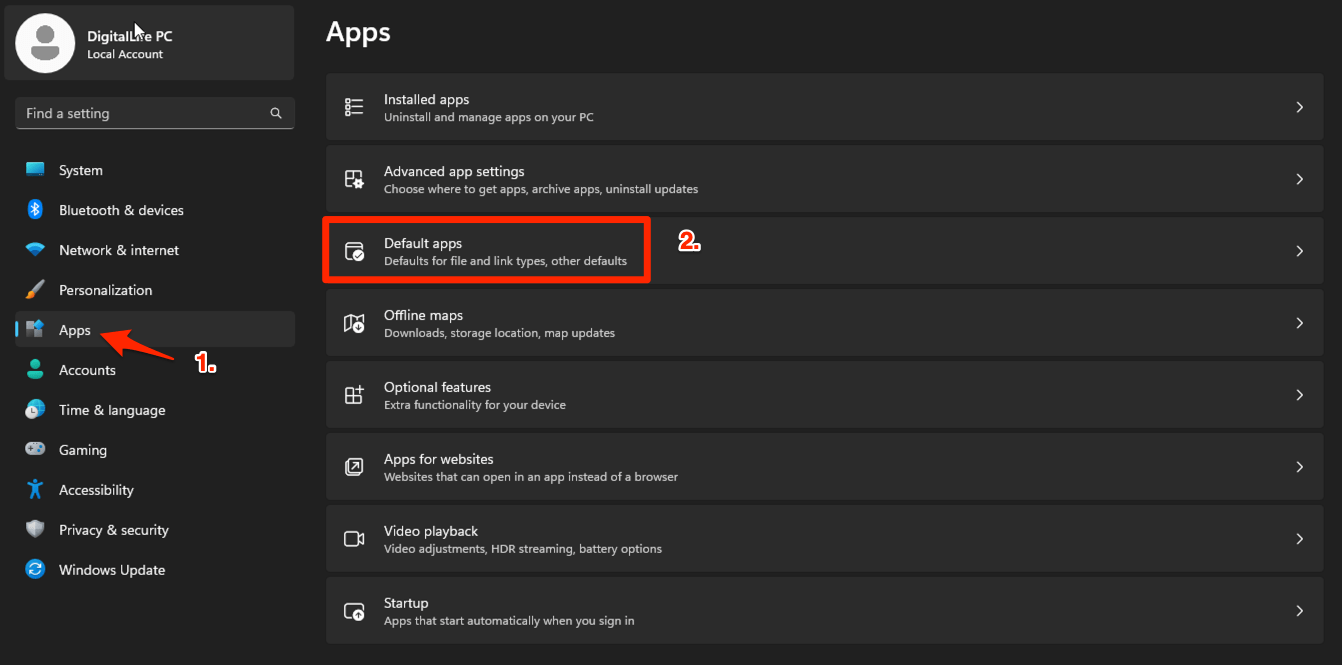
Task: Expand the Installed apps row chevron
Action: coord(1299,106)
